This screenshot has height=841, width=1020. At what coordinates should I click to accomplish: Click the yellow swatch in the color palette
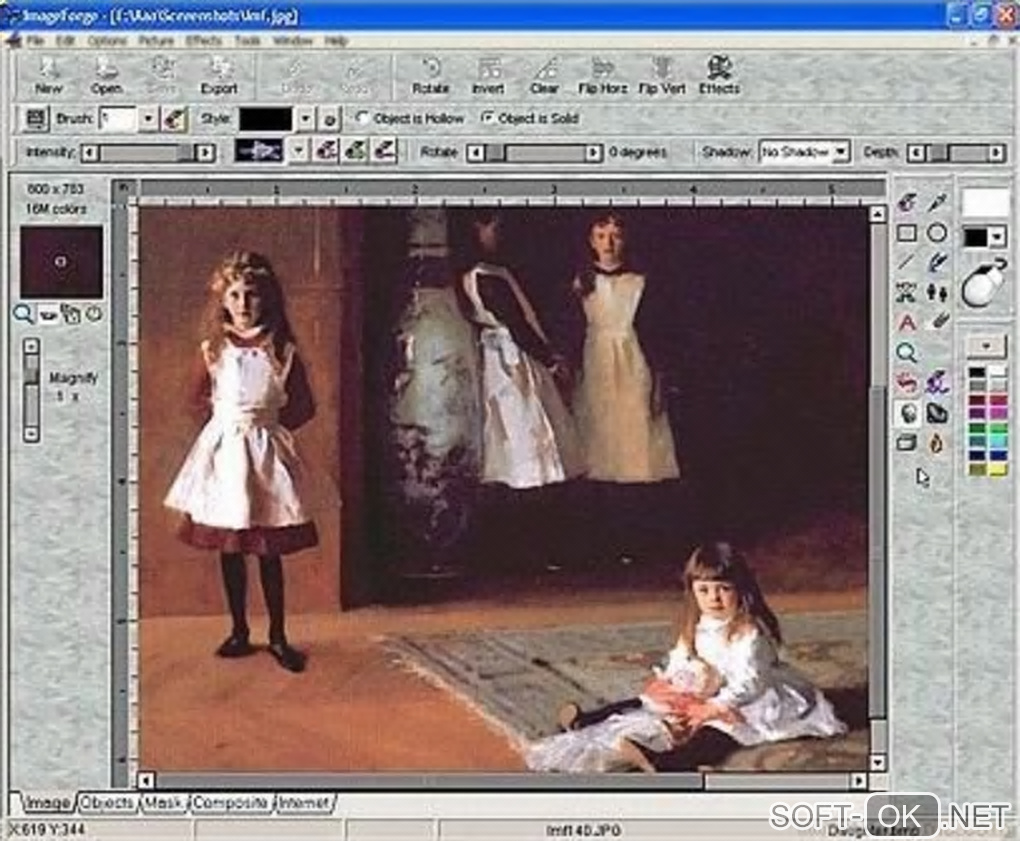pyautogui.click(x=998, y=468)
